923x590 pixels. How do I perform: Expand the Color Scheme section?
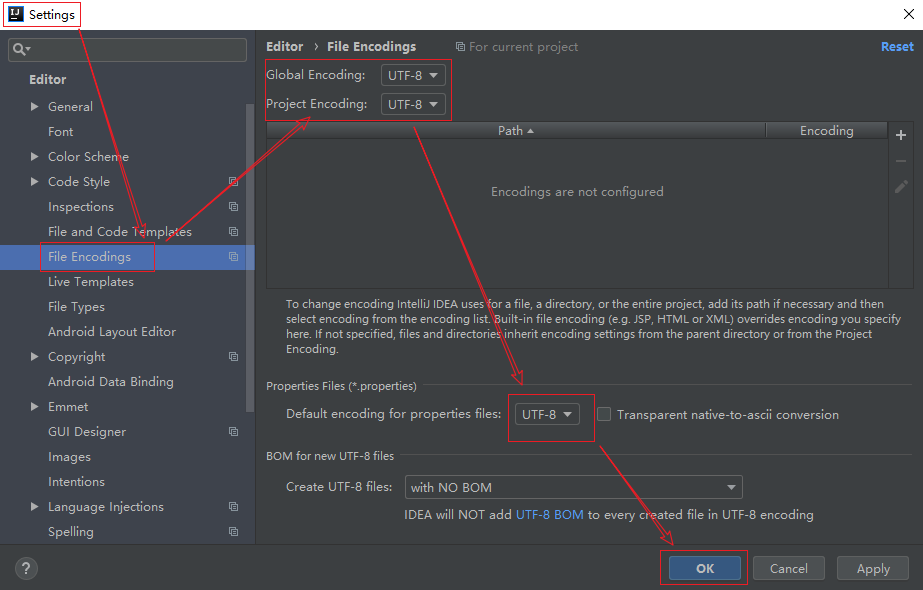(35, 157)
